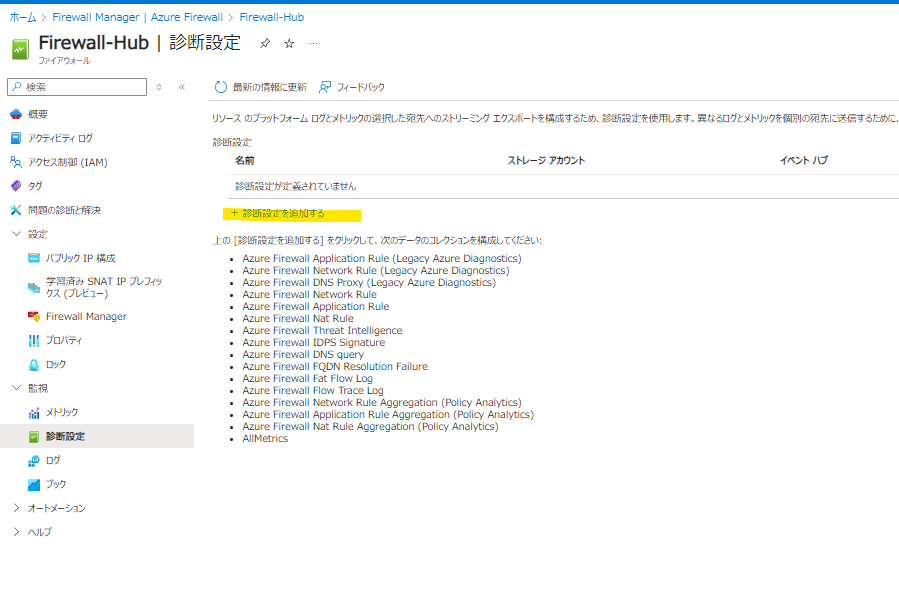Open the more options ellipsis in header
This screenshot has width=899, height=591.
(x=313, y=44)
